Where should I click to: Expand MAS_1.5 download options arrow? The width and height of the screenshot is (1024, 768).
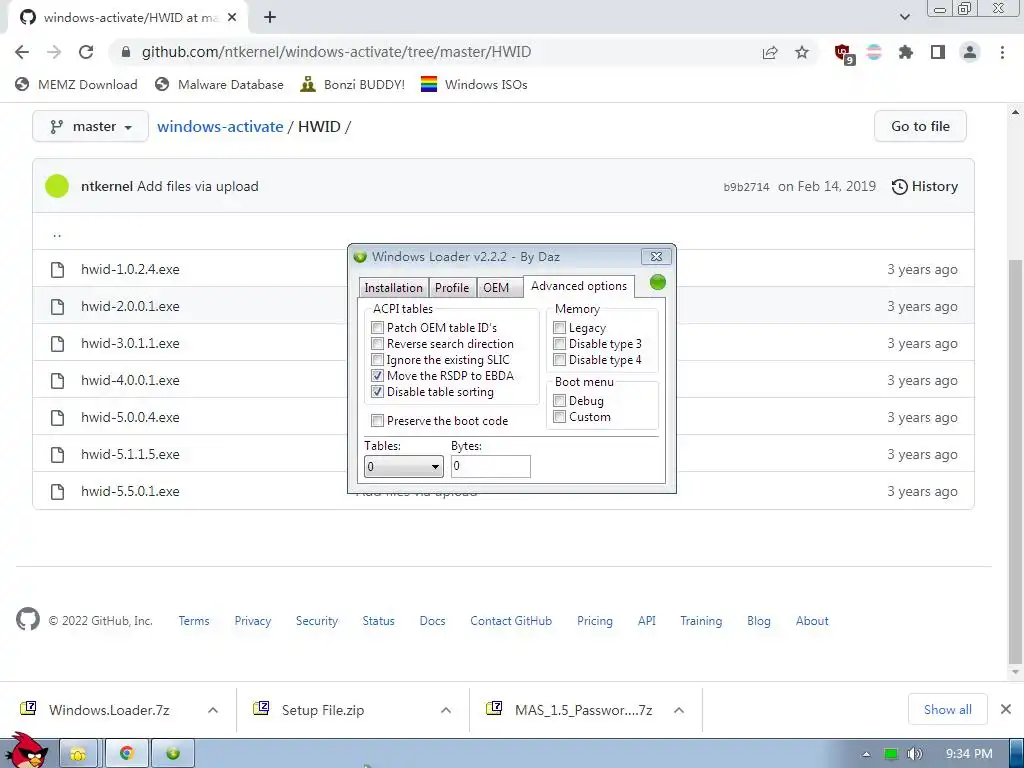[x=679, y=710]
